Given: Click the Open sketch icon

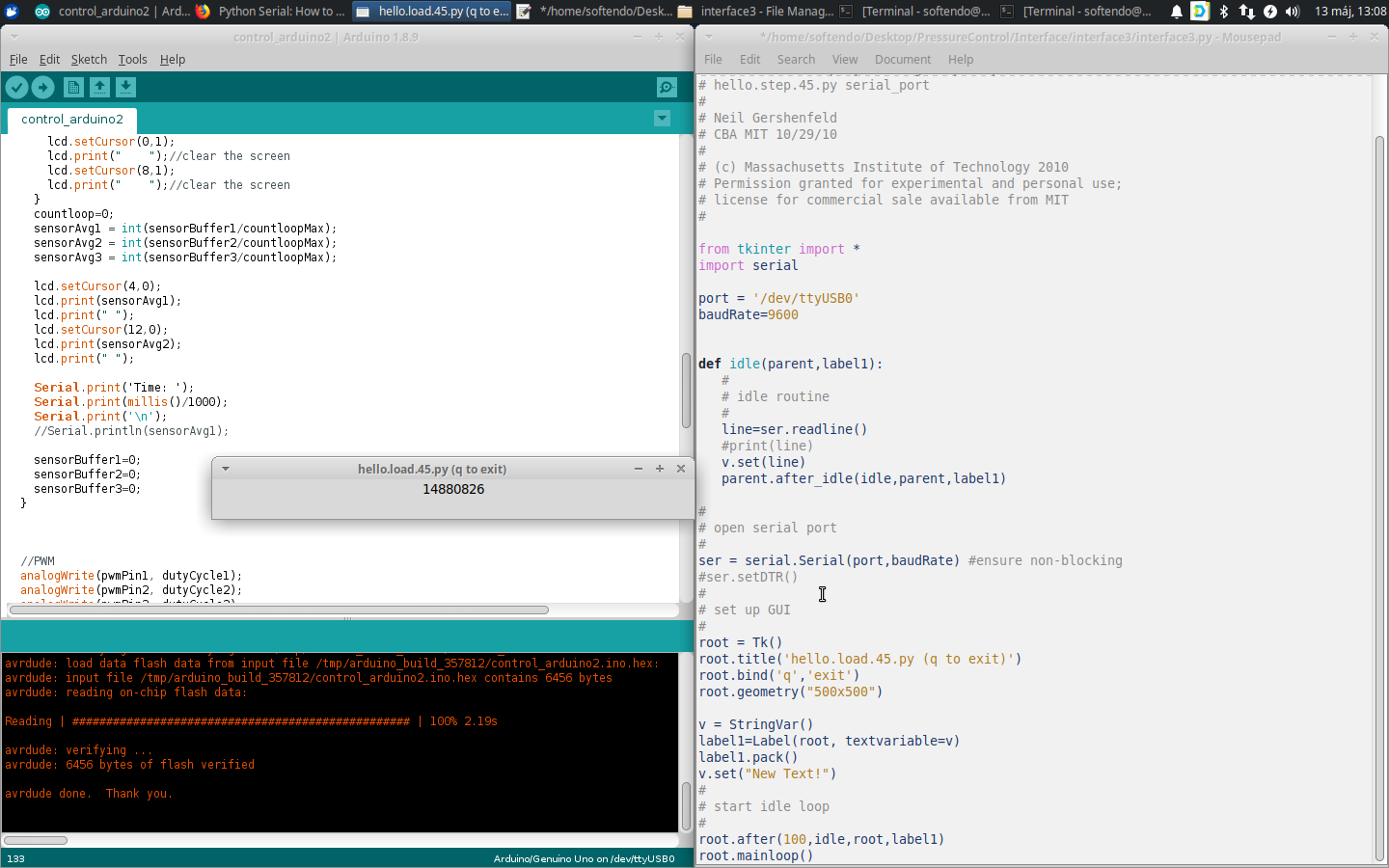Looking at the screenshot, I should [x=100, y=87].
